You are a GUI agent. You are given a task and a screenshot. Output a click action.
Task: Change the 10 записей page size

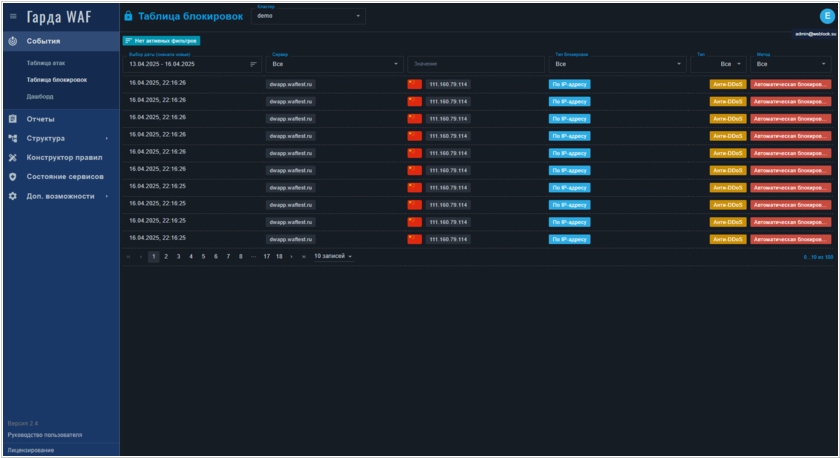333,257
